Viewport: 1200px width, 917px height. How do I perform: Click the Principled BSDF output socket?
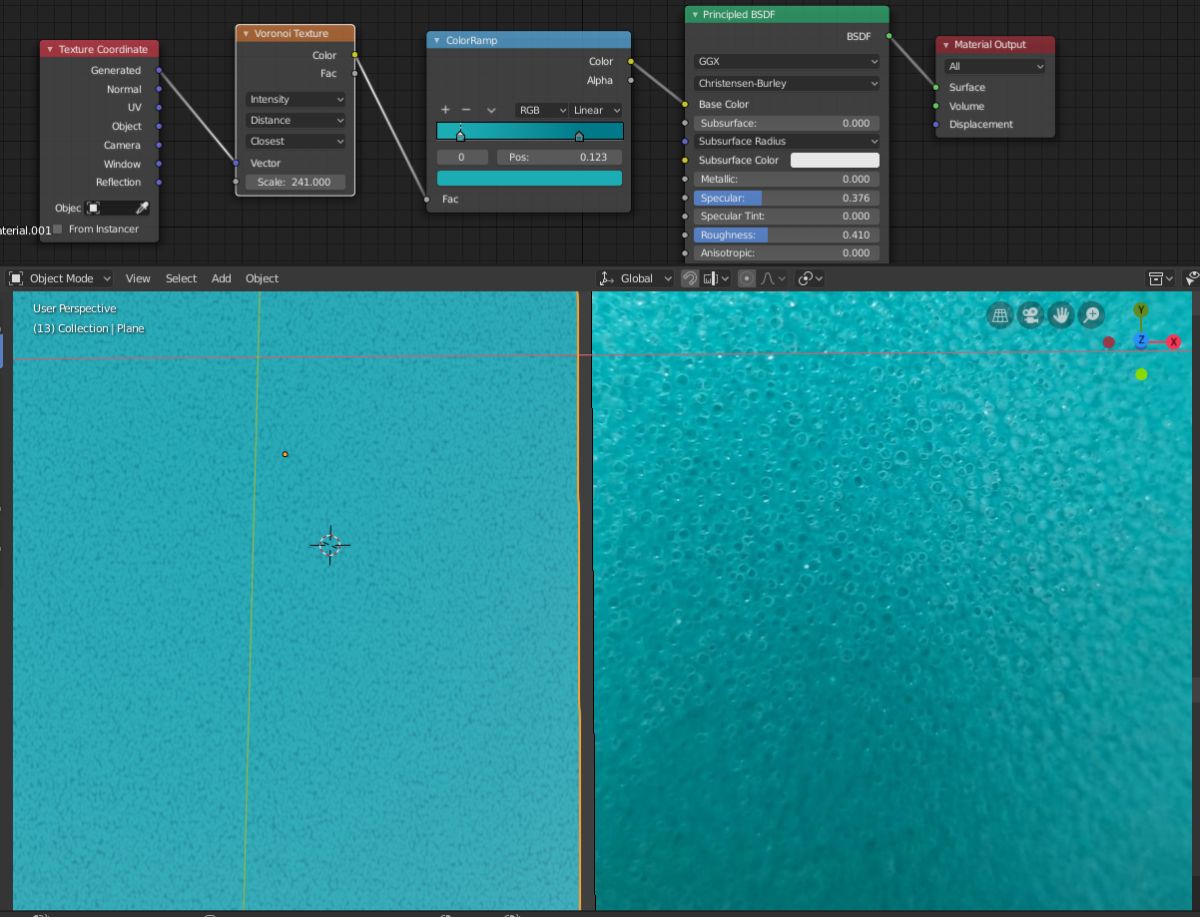[889, 35]
